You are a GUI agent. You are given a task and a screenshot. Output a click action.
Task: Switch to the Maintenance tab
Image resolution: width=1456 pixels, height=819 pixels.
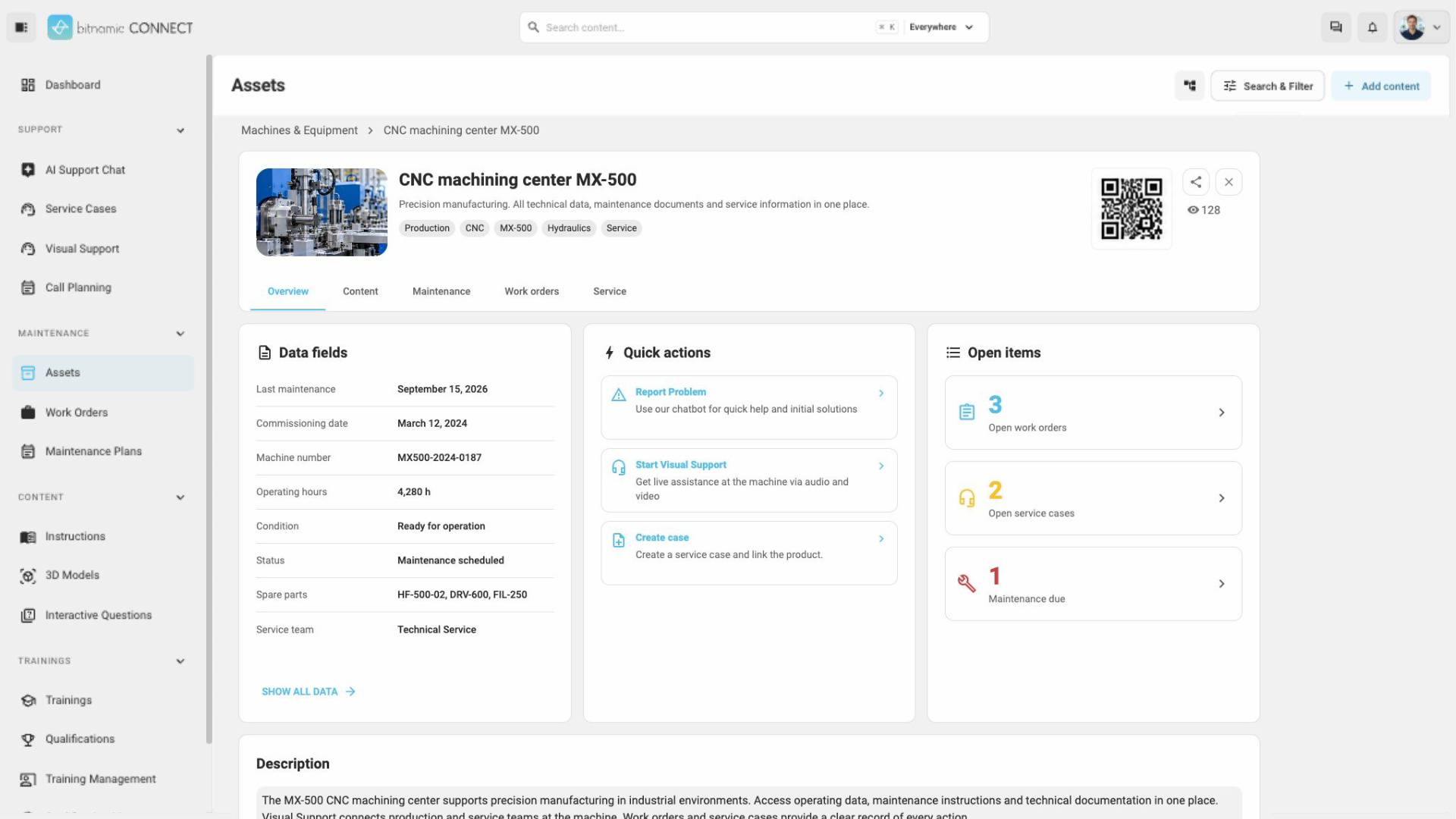click(x=441, y=291)
